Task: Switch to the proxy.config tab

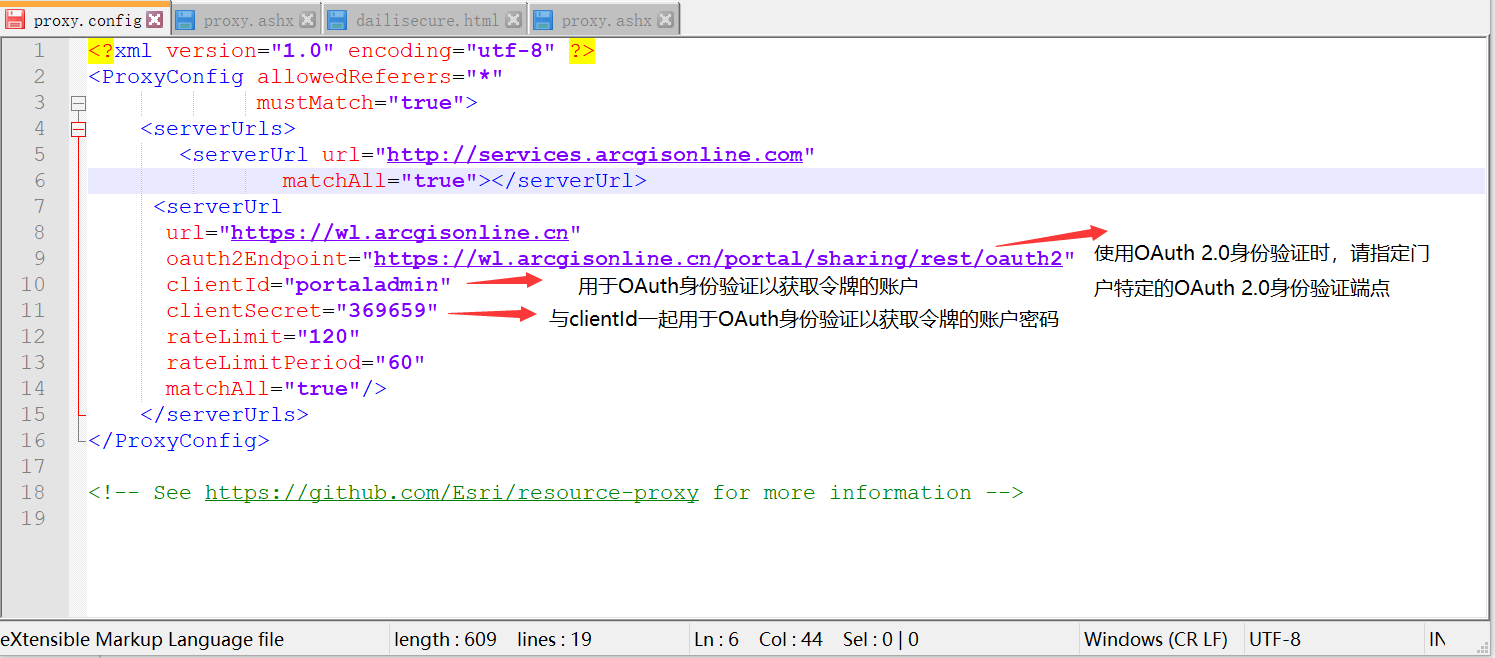Action: click(x=86, y=19)
